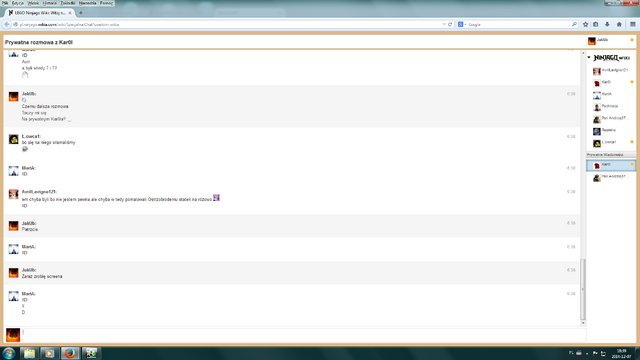
Task: Open the Edycja menu
Action: point(18,3)
